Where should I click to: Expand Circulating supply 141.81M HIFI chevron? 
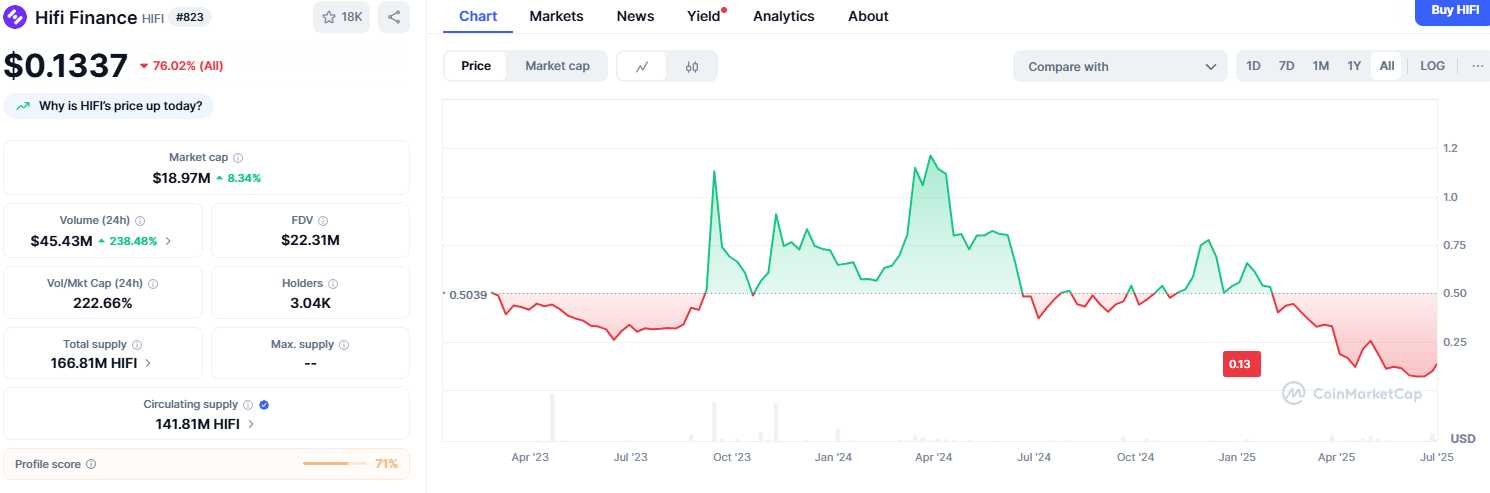pyautogui.click(x=250, y=424)
